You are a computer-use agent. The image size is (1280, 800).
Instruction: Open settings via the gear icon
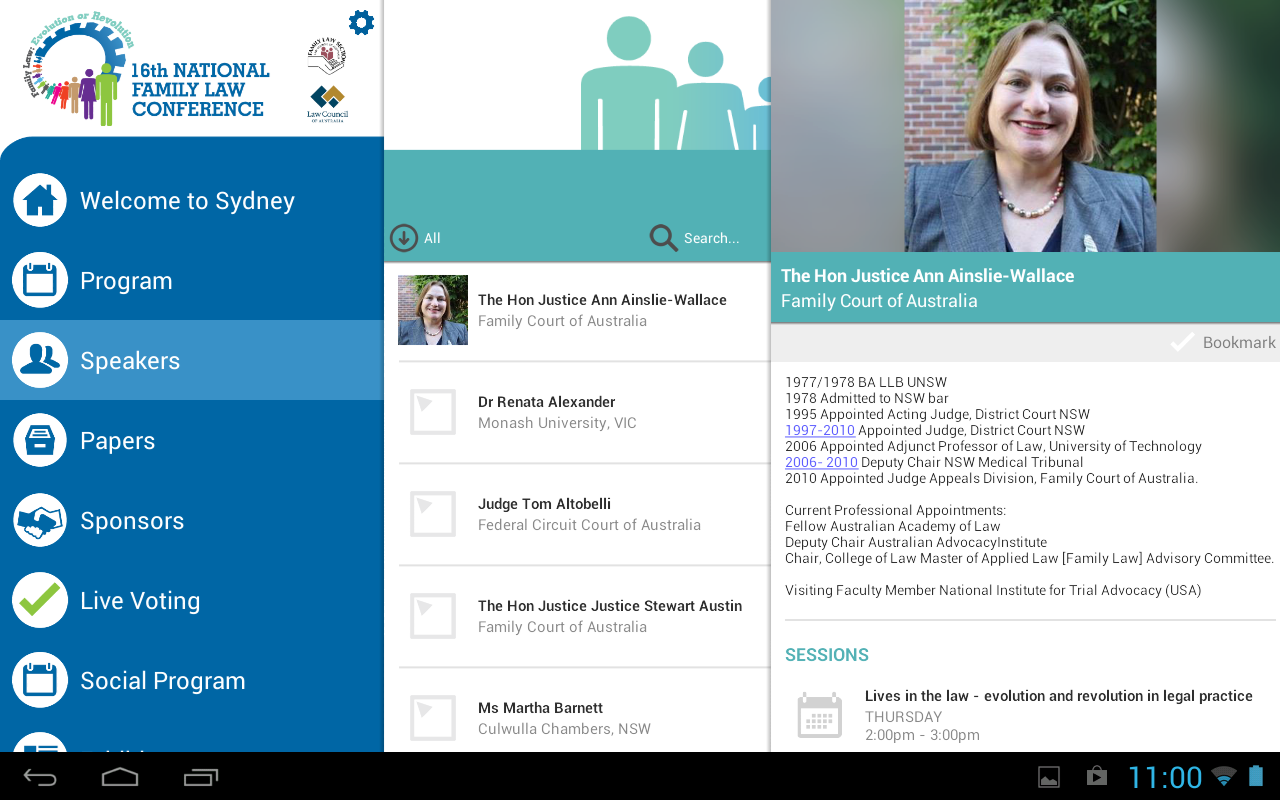click(361, 22)
